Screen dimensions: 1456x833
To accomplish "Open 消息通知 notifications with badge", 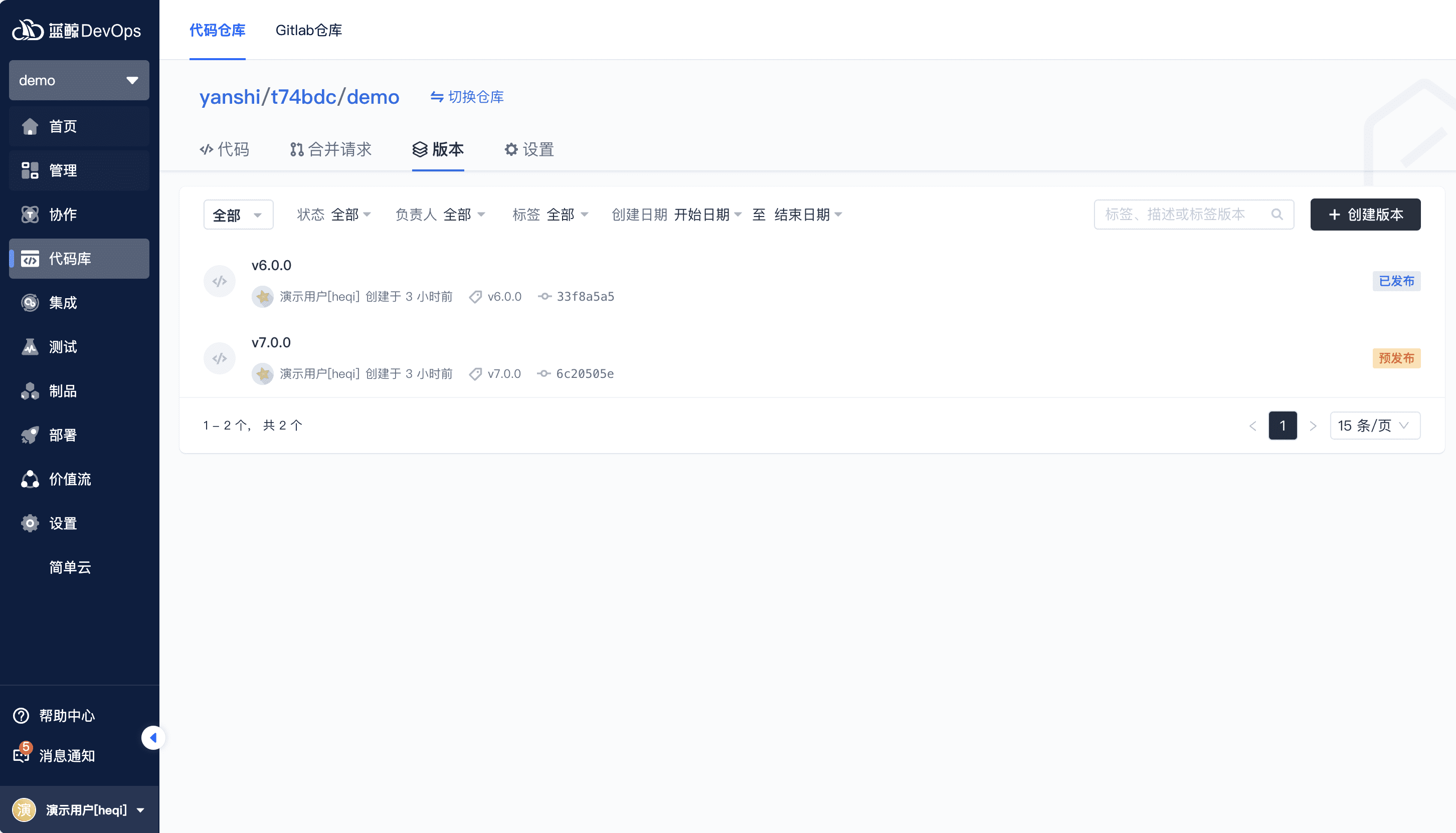I will 22,755.
